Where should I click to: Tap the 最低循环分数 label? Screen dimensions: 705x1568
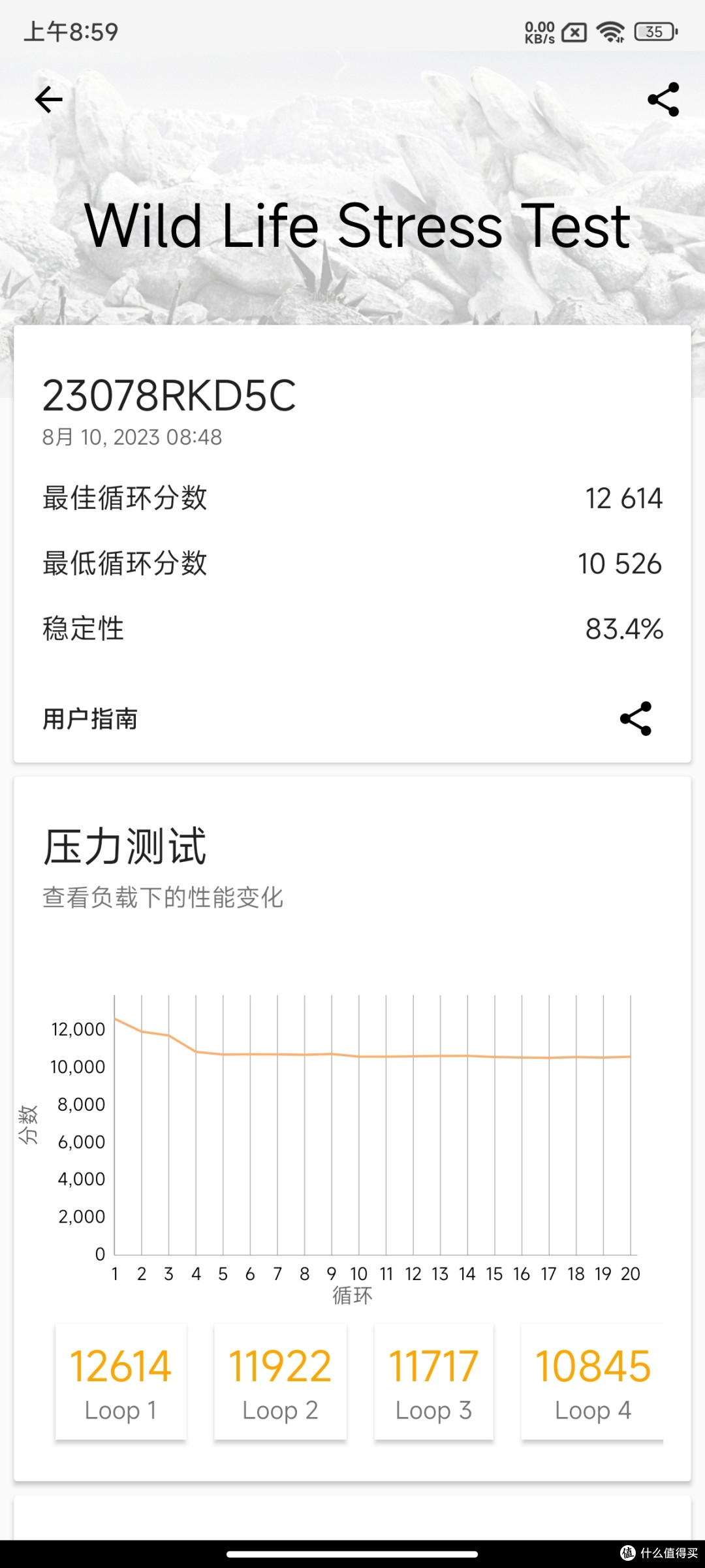pos(125,564)
